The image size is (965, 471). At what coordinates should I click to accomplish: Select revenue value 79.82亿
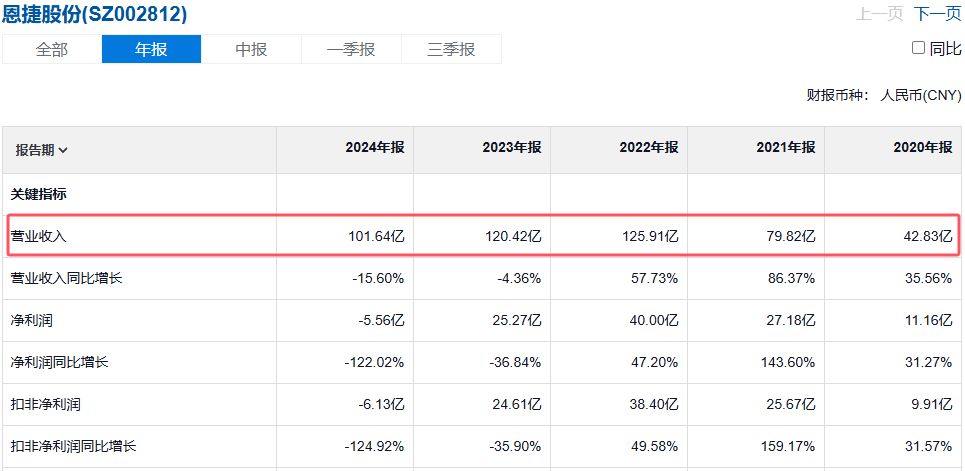point(791,236)
